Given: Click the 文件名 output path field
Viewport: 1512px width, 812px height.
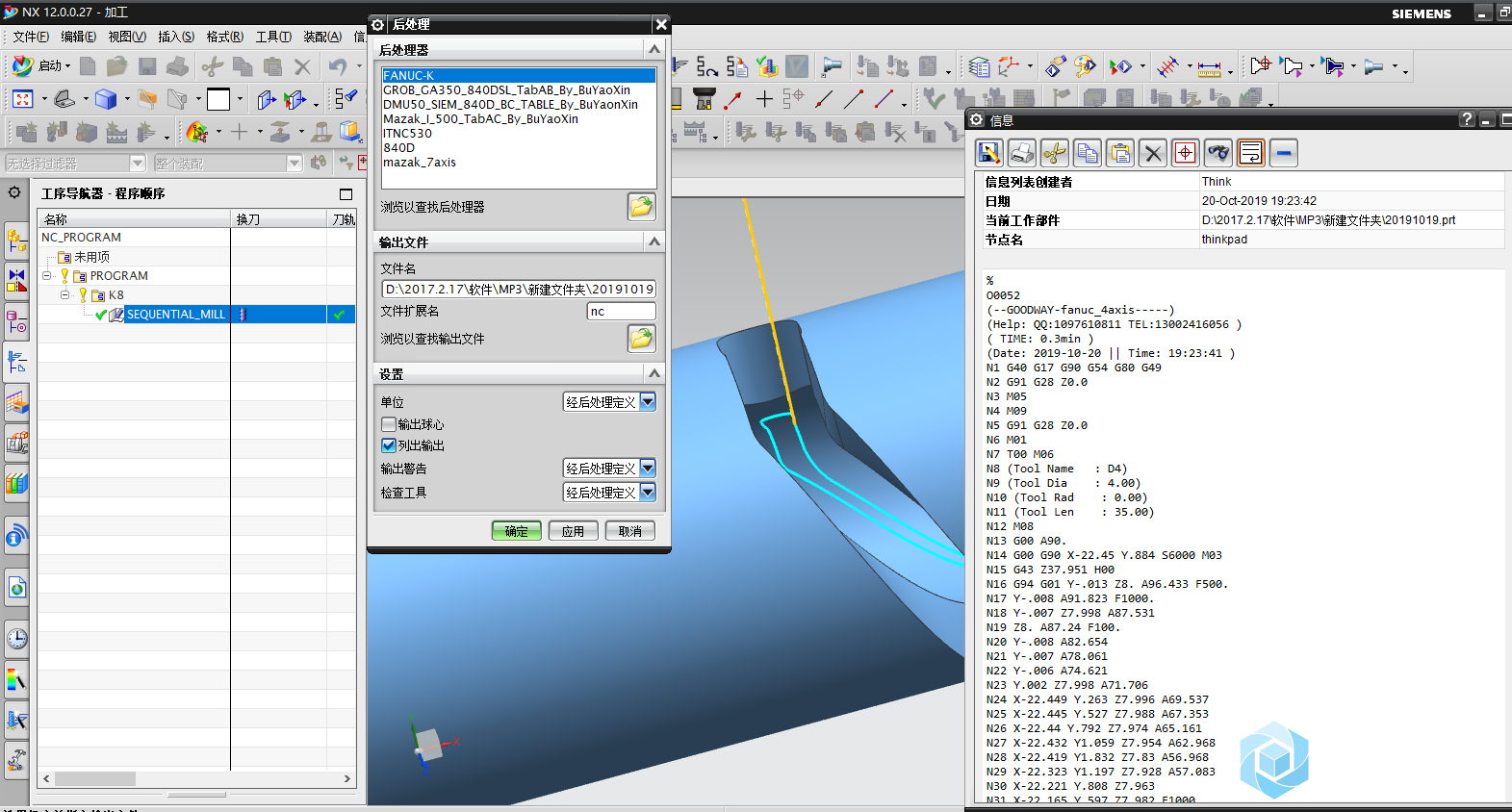Looking at the screenshot, I should (519, 289).
